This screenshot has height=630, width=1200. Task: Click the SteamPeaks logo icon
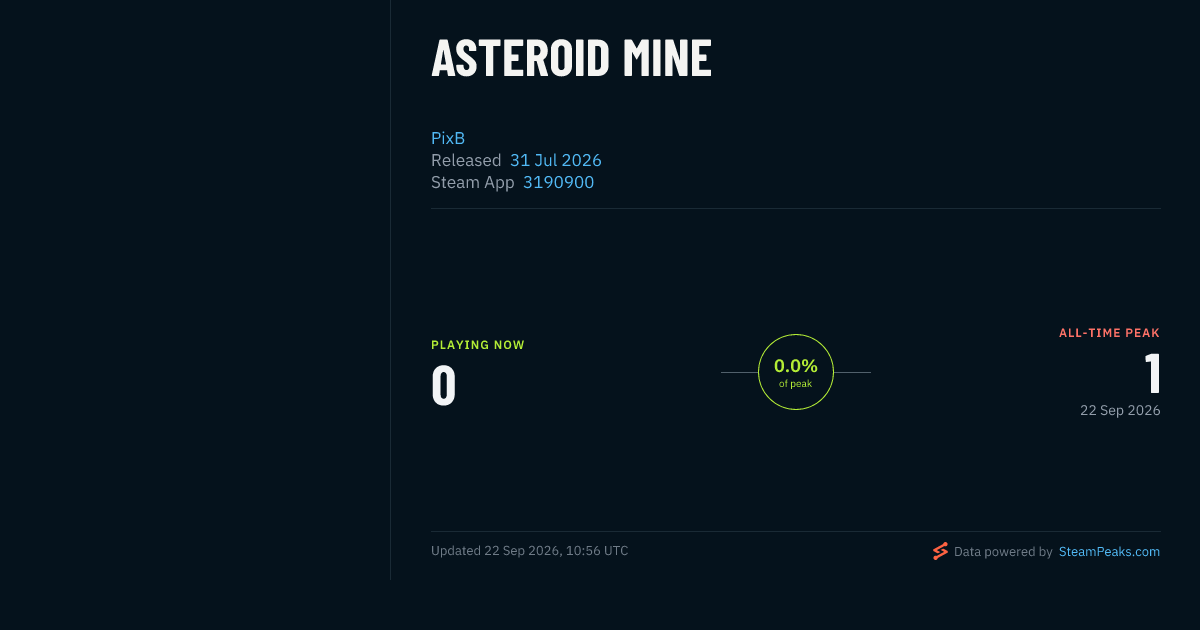click(x=940, y=551)
